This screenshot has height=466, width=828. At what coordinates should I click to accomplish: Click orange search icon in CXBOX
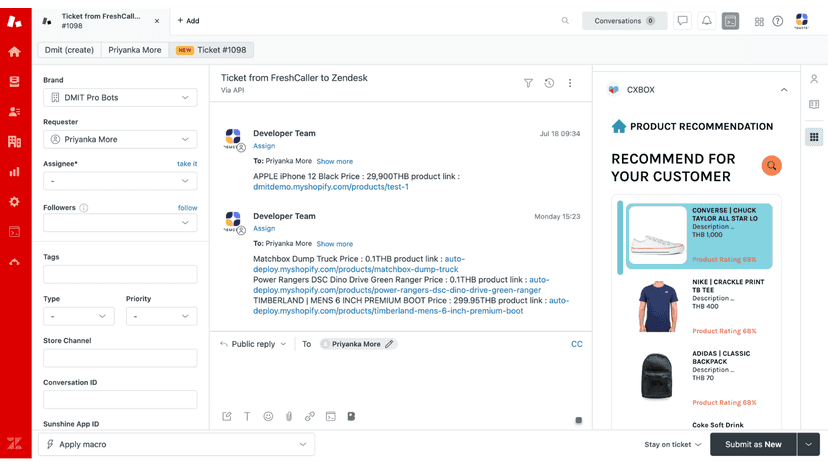[x=771, y=166]
